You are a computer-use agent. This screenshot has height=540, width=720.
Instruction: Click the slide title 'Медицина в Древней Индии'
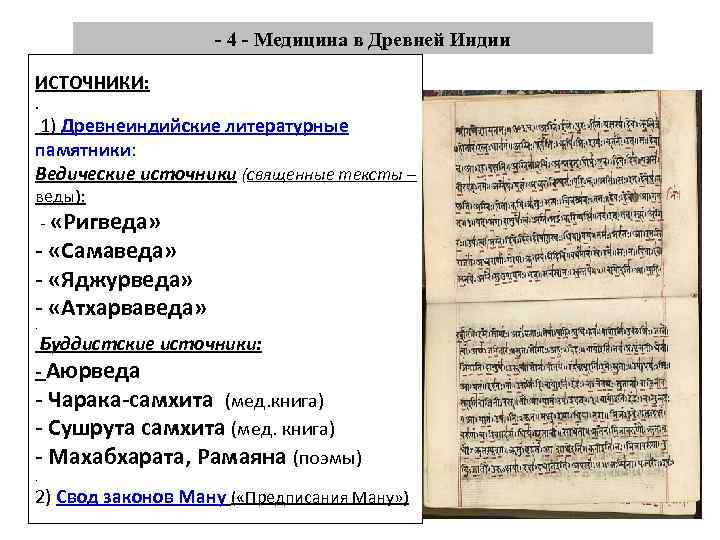click(382, 40)
